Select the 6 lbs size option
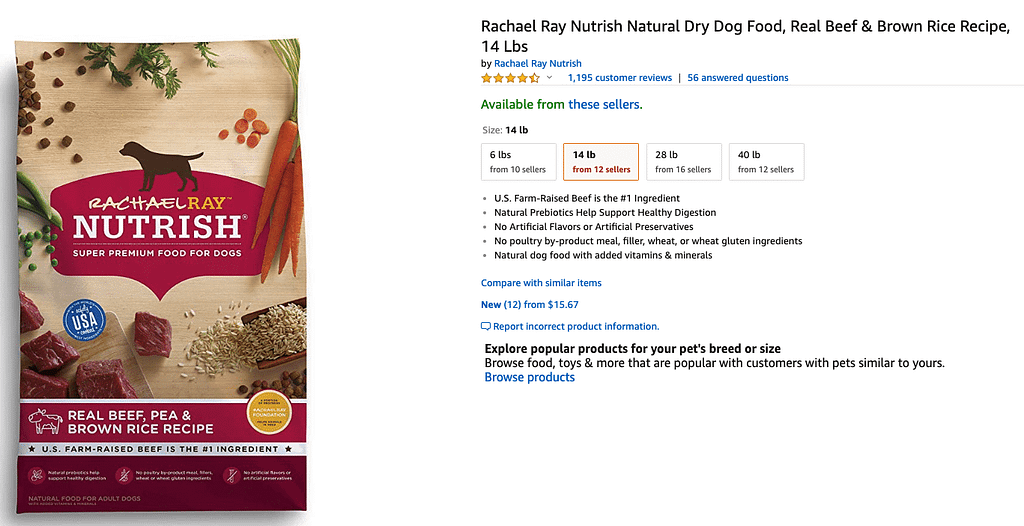This screenshot has height=526, width=1024. click(518, 162)
